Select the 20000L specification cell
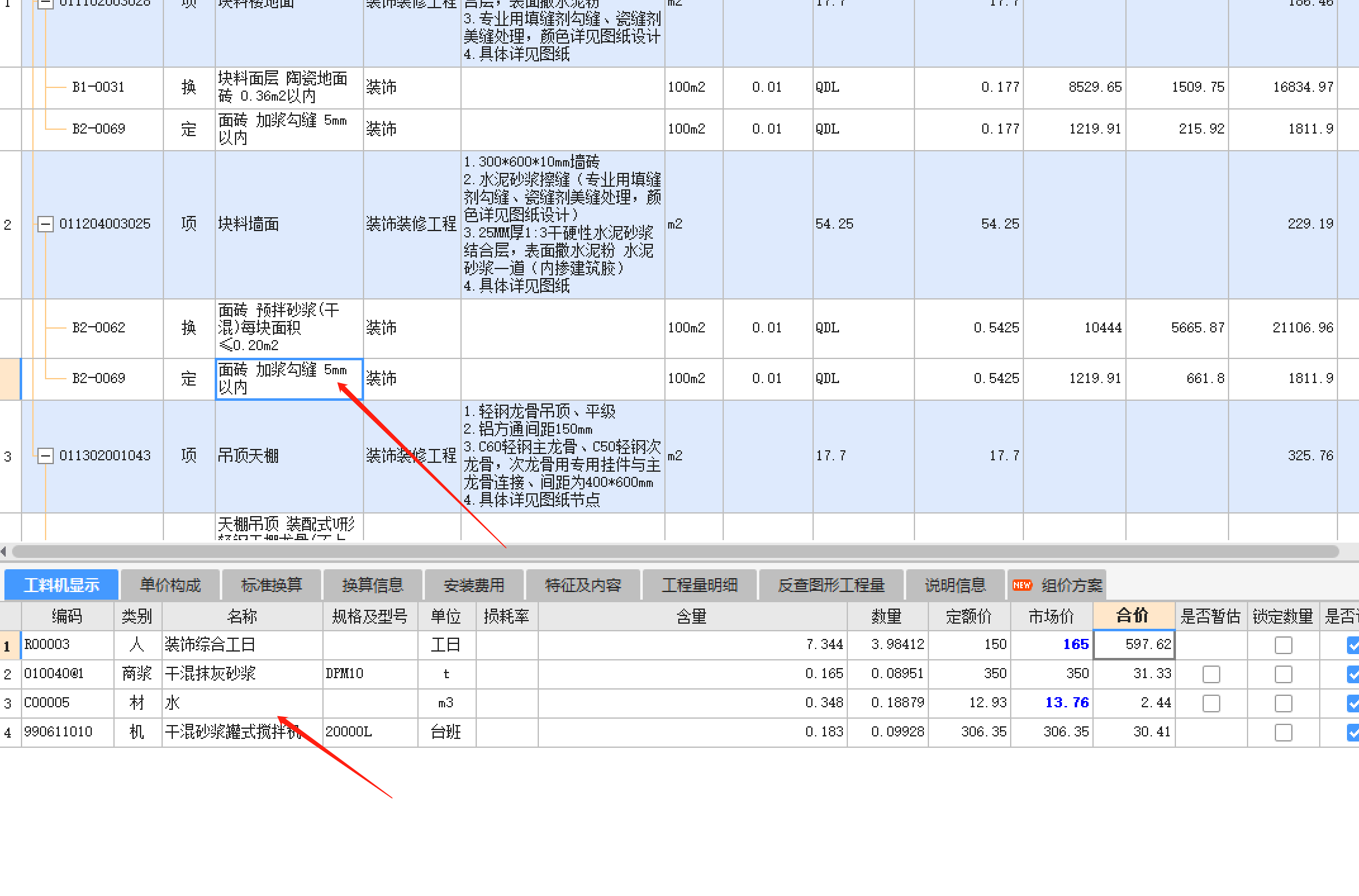Screen dimensions: 1359x896 pos(370,732)
